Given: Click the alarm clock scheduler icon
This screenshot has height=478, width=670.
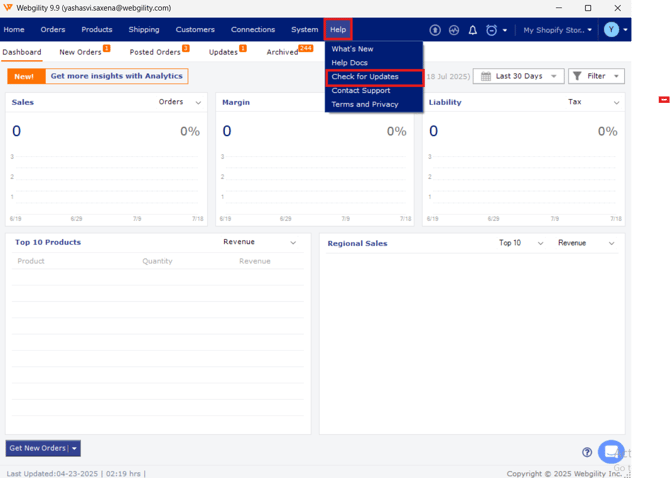Looking at the screenshot, I should coord(492,30).
